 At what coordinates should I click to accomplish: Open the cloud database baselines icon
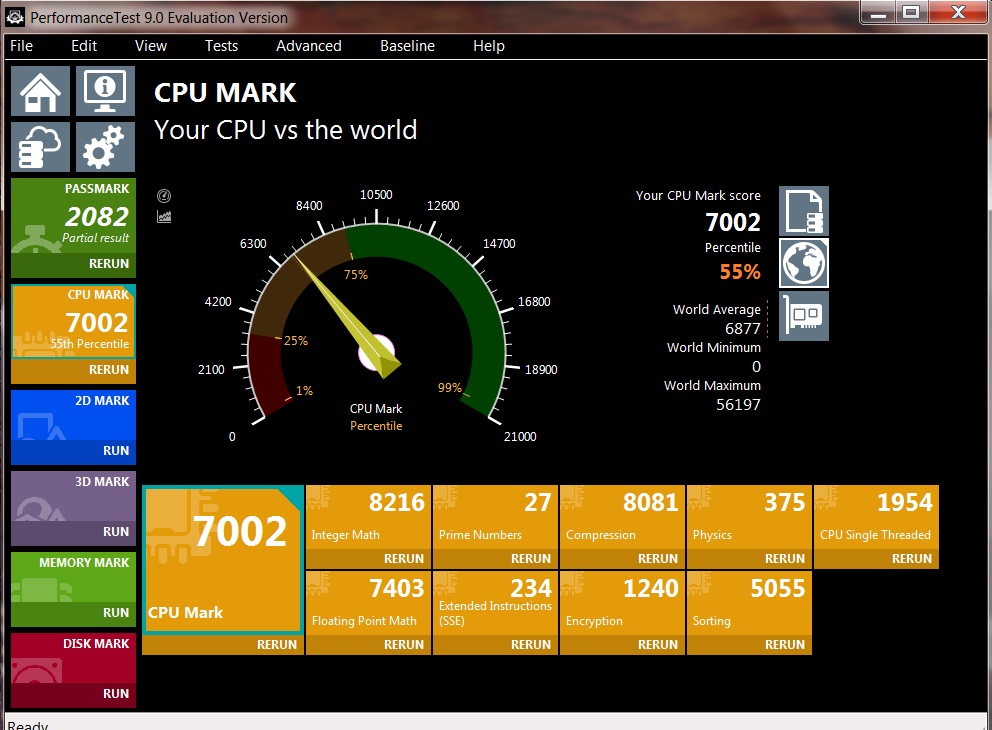tap(40, 147)
